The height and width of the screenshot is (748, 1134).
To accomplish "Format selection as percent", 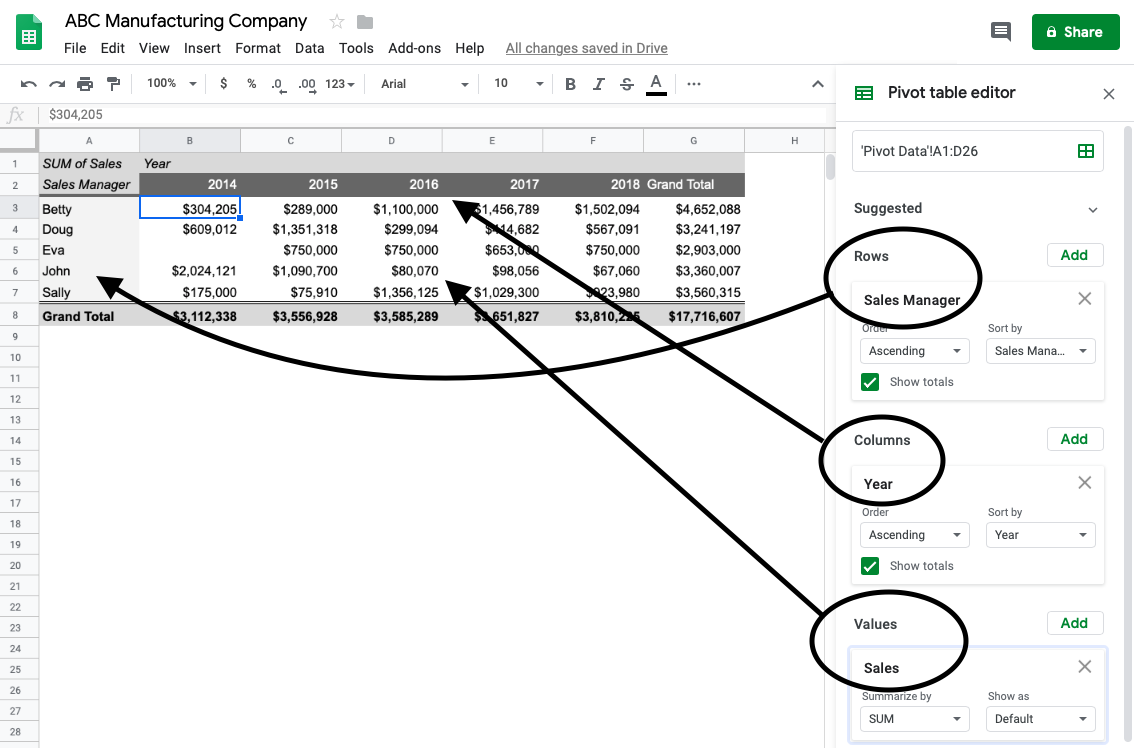I will click(x=251, y=83).
